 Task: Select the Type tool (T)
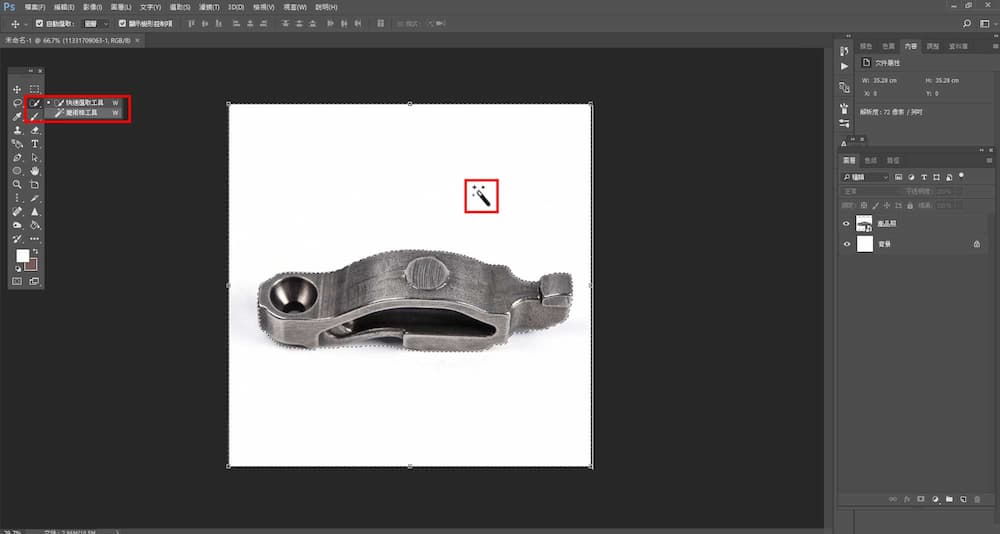[34, 144]
